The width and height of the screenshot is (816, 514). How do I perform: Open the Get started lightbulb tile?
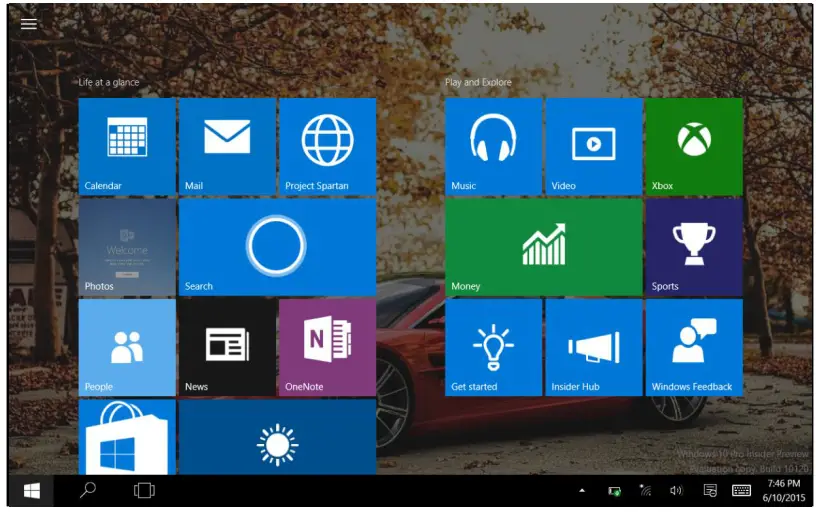(x=493, y=348)
